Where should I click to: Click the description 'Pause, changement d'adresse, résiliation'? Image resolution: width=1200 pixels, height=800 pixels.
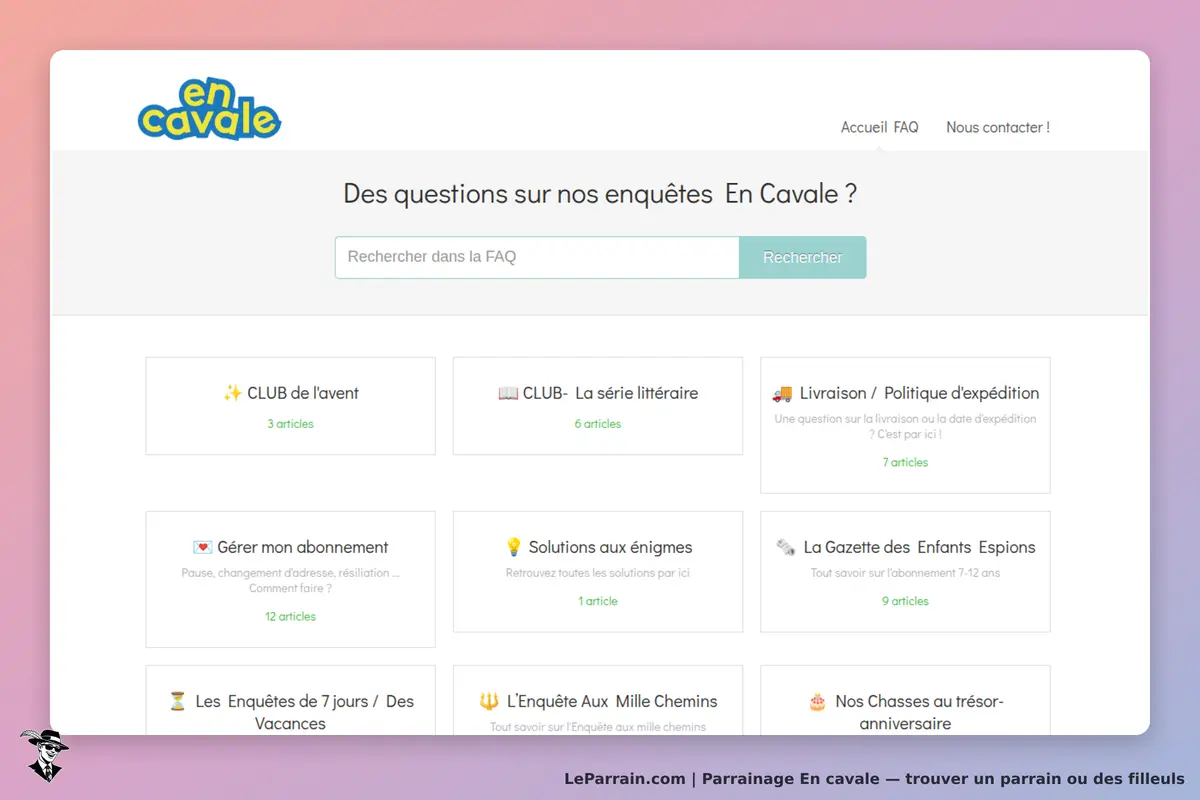290,581
